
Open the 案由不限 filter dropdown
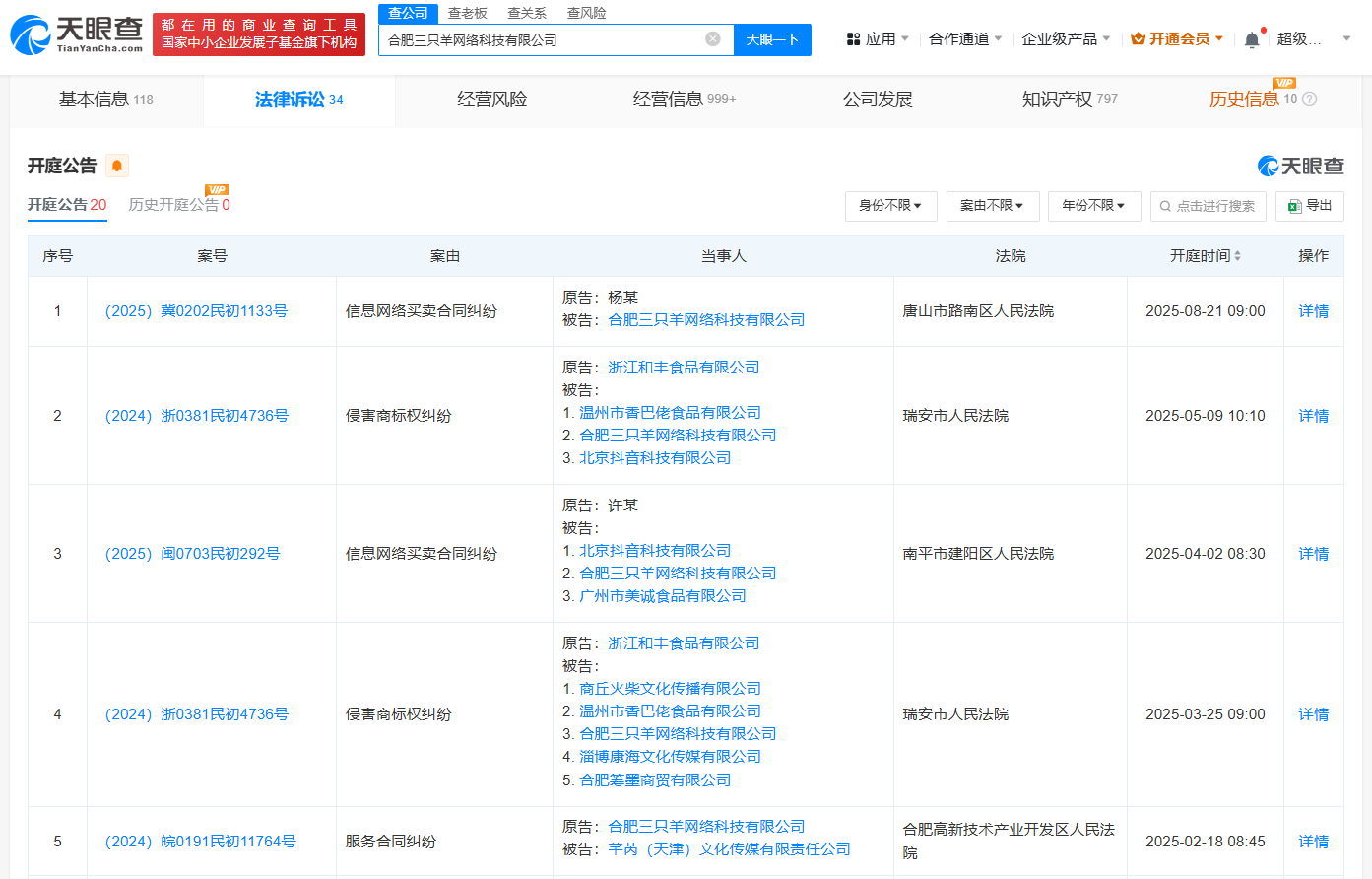993,206
